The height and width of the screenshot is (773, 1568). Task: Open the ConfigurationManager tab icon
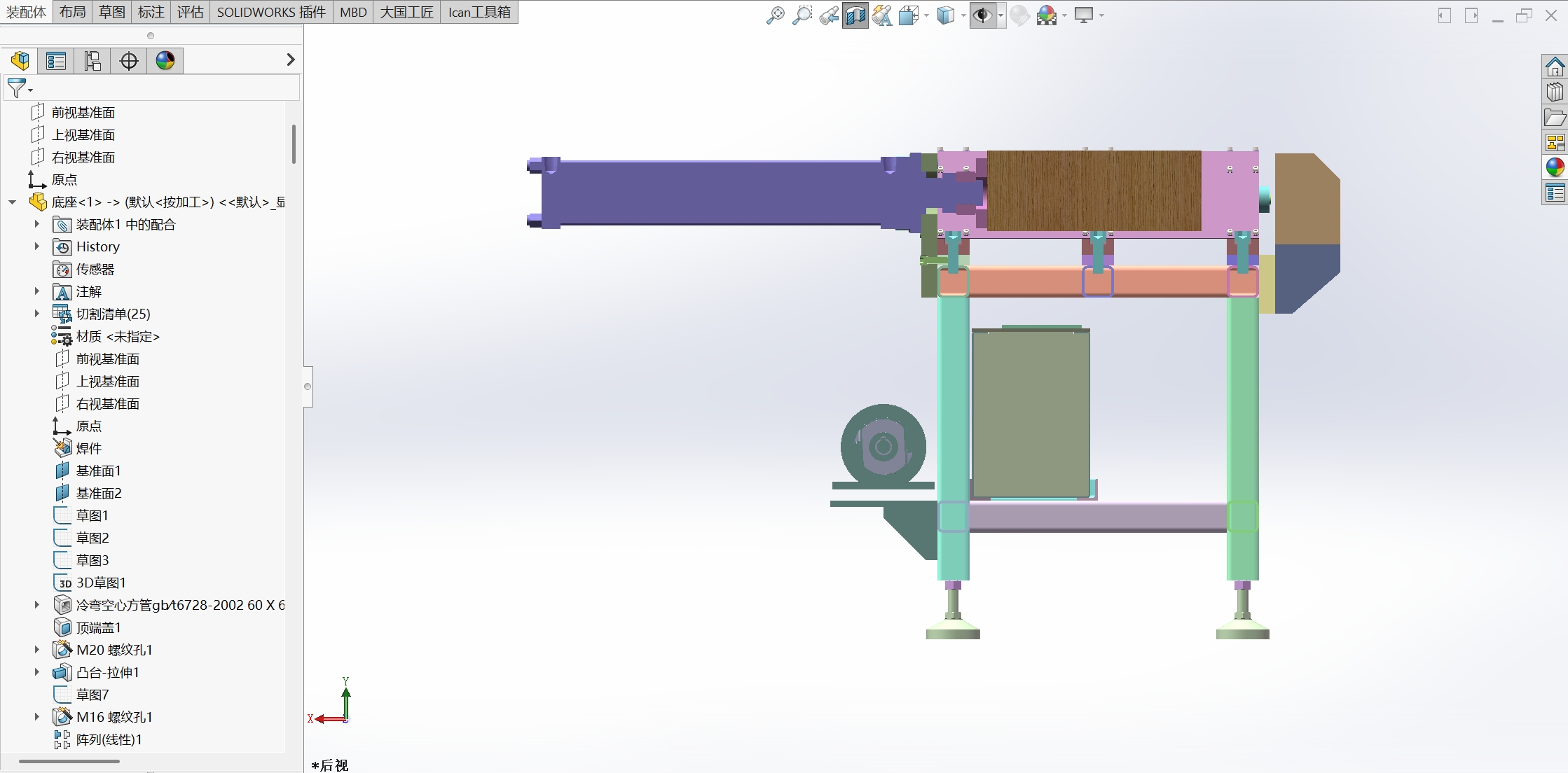pos(92,61)
